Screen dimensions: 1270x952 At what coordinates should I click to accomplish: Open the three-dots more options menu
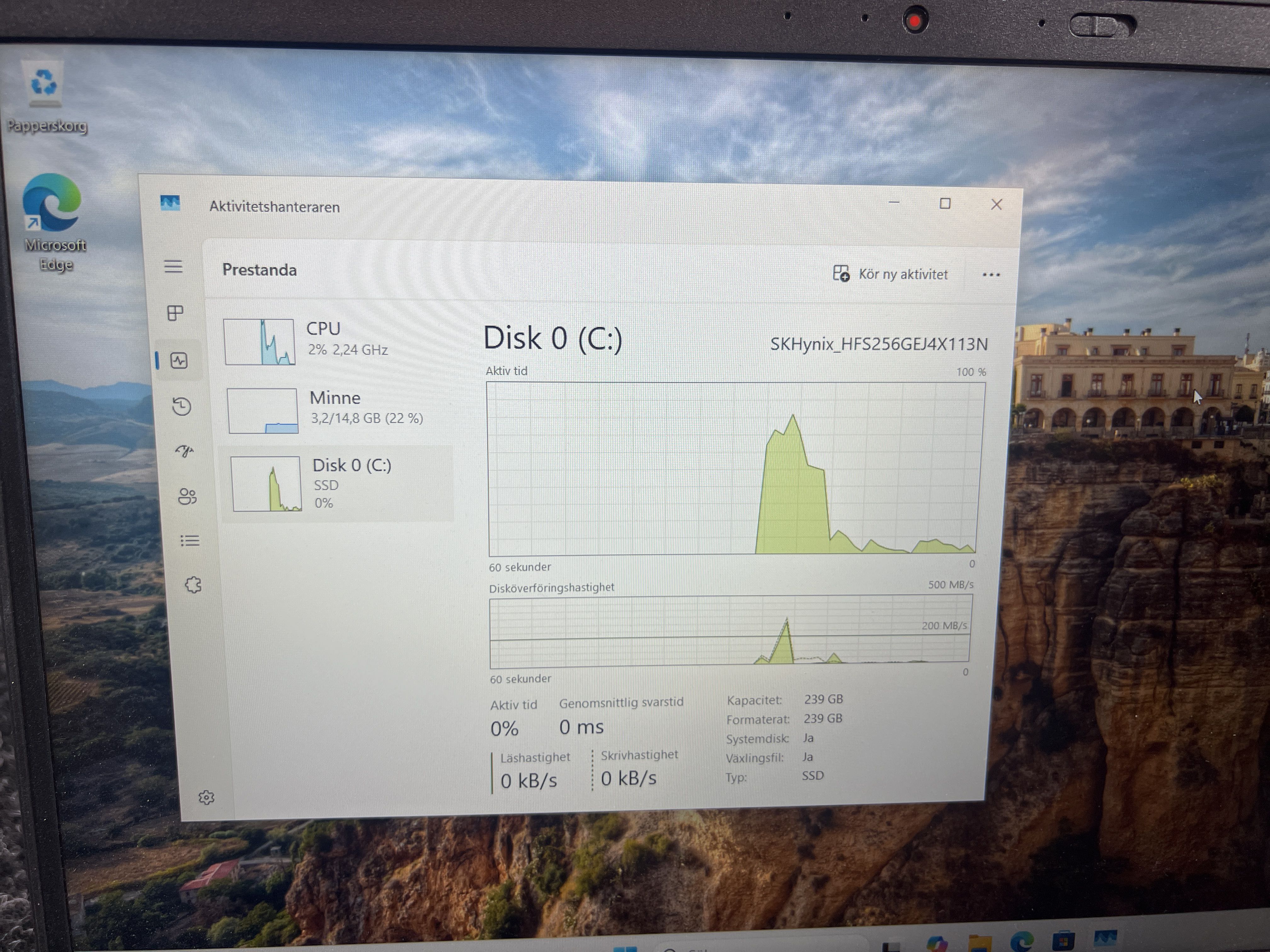click(x=991, y=275)
